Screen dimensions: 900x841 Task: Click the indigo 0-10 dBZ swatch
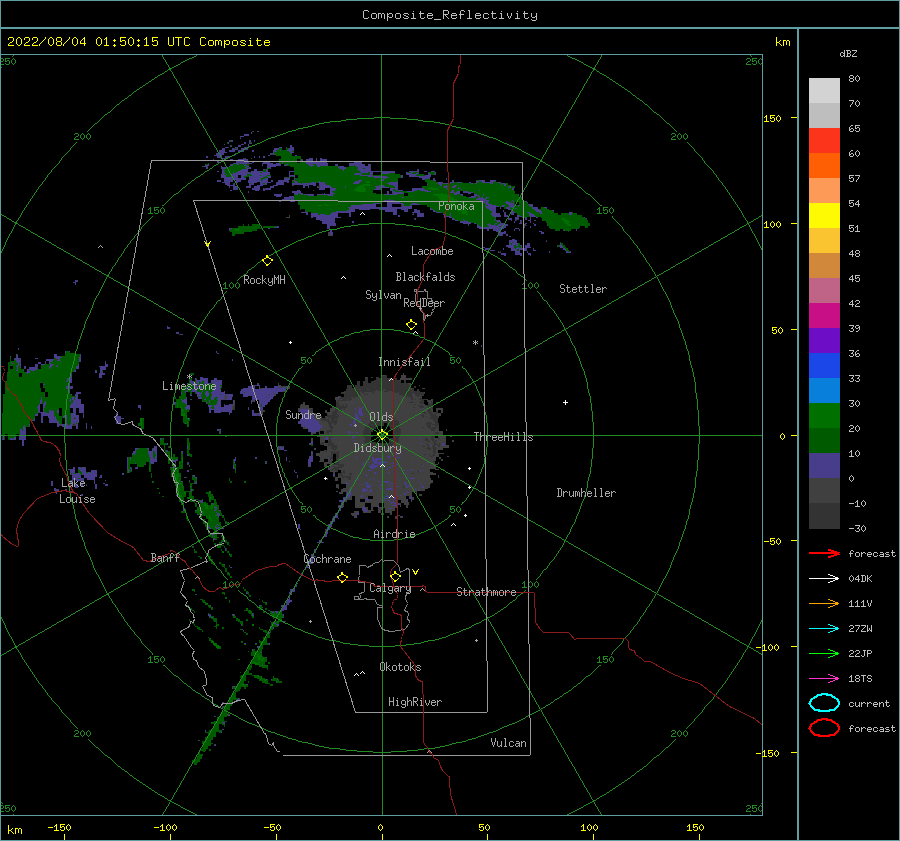click(824, 465)
